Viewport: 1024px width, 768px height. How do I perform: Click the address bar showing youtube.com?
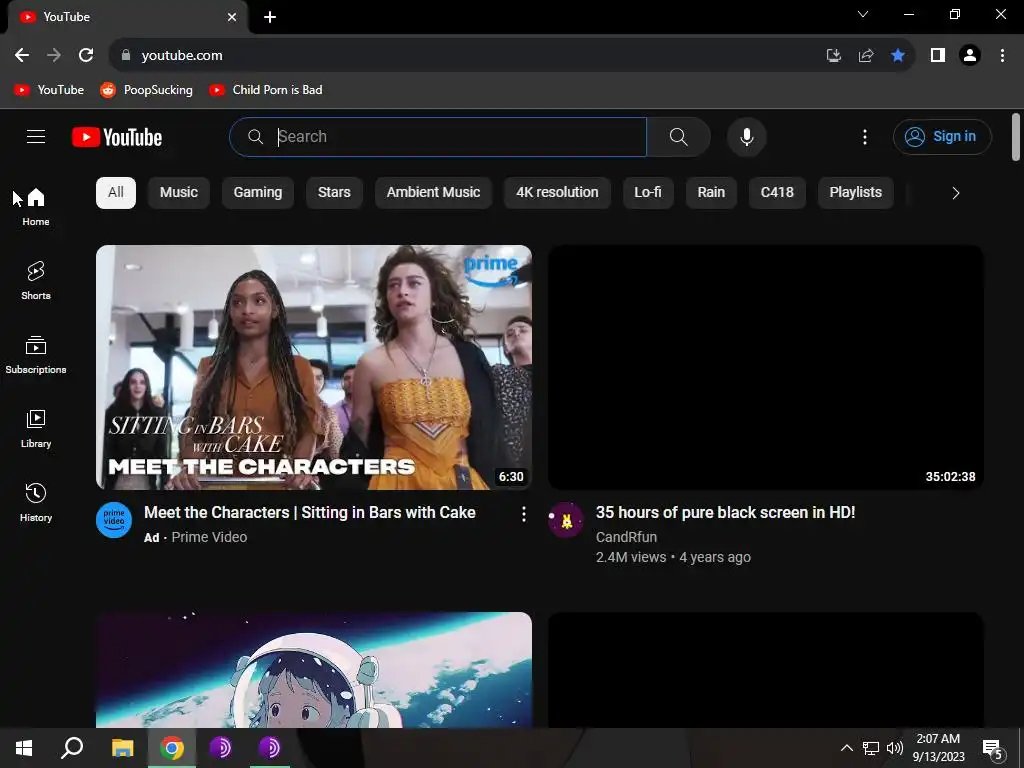point(457,56)
